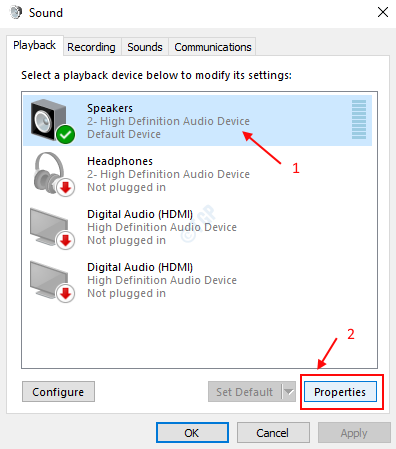This screenshot has width=396, height=449.
Task: Confirm with the OK button
Action: [192, 433]
